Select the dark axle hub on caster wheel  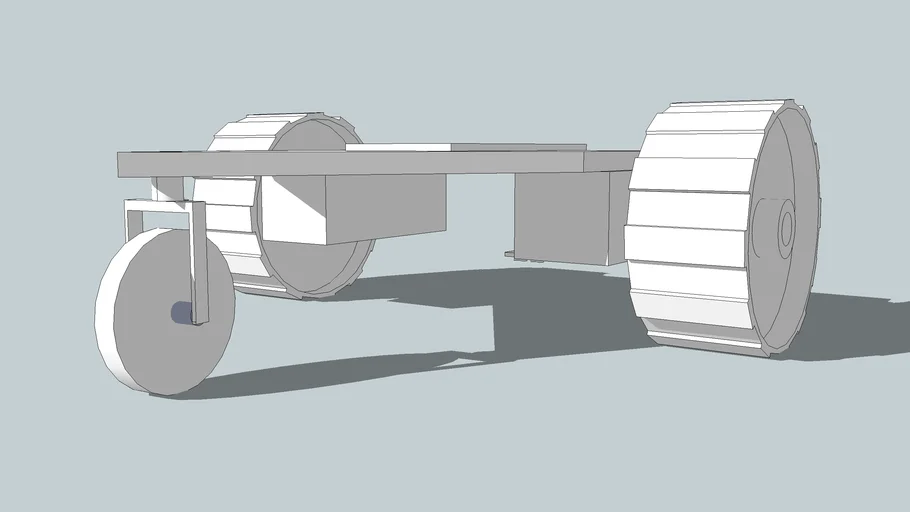(181, 313)
